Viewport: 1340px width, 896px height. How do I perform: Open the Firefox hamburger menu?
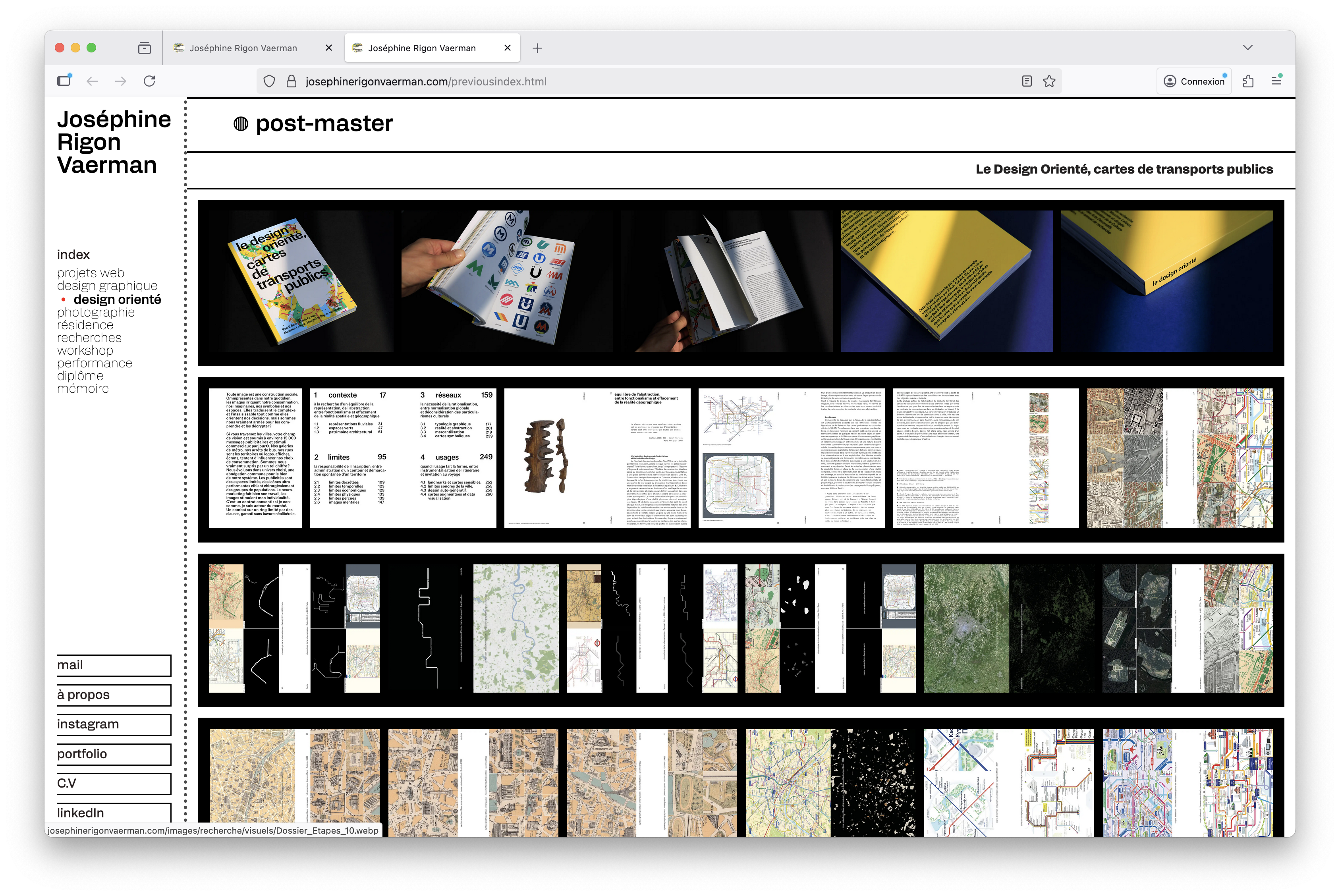pyautogui.click(x=1276, y=81)
